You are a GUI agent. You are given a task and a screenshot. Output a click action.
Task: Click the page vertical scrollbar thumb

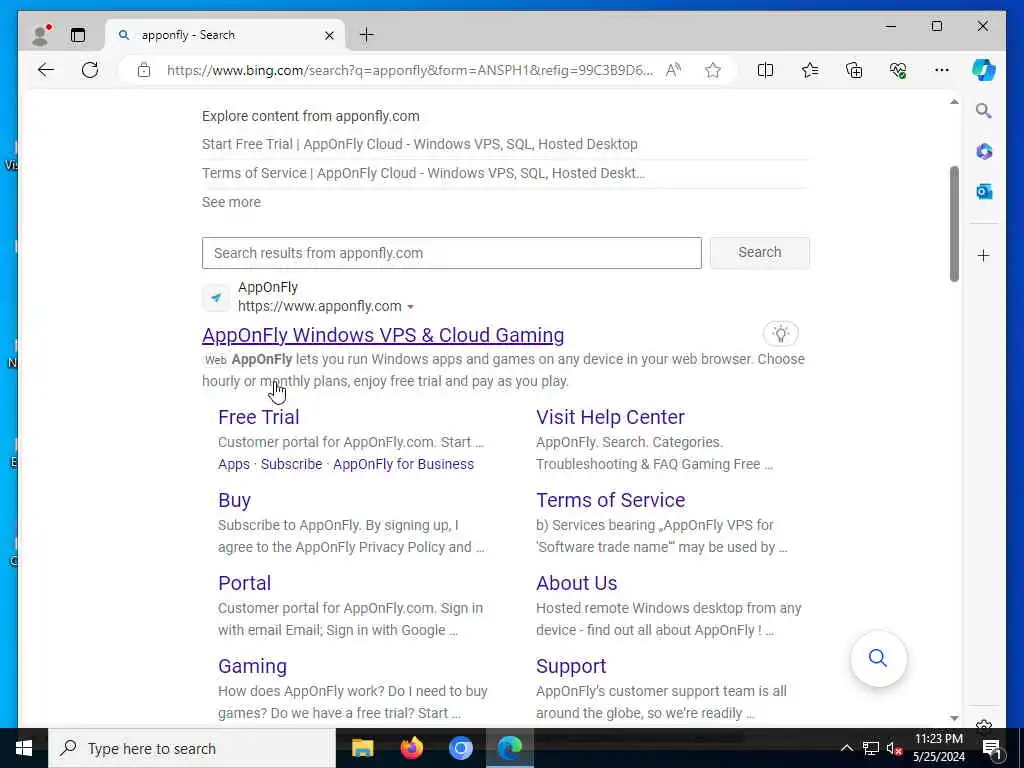pos(954,223)
